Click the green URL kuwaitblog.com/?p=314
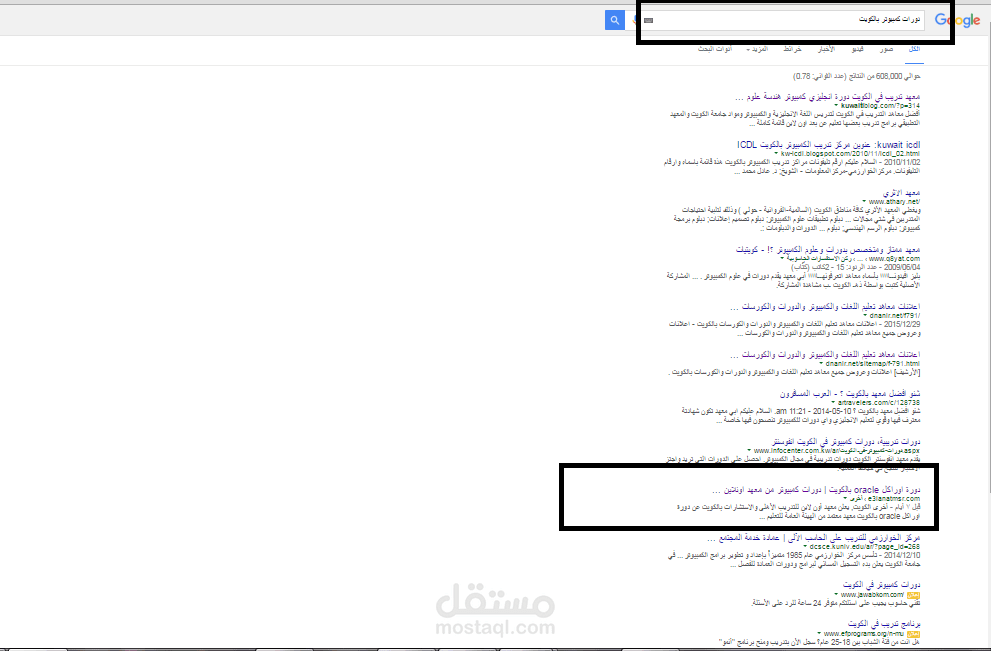Viewport: 991px width, 651px height. 880,106
